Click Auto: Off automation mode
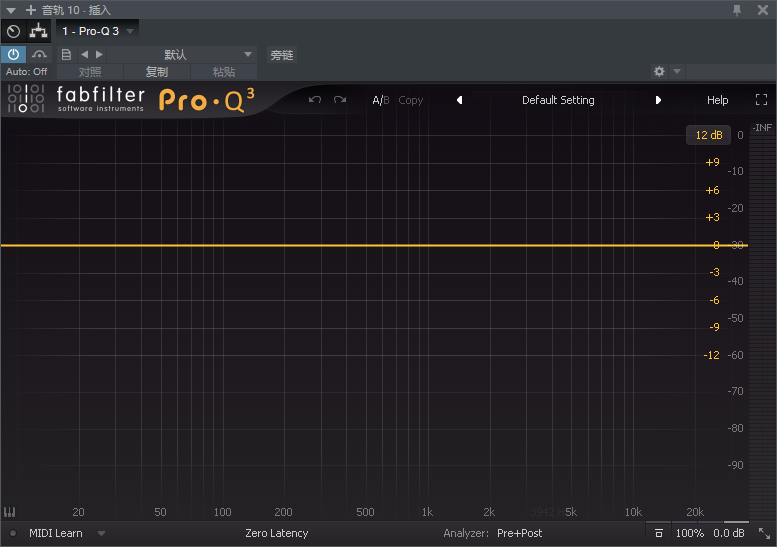Viewport: 777px width, 547px height. pyautogui.click(x=26, y=71)
